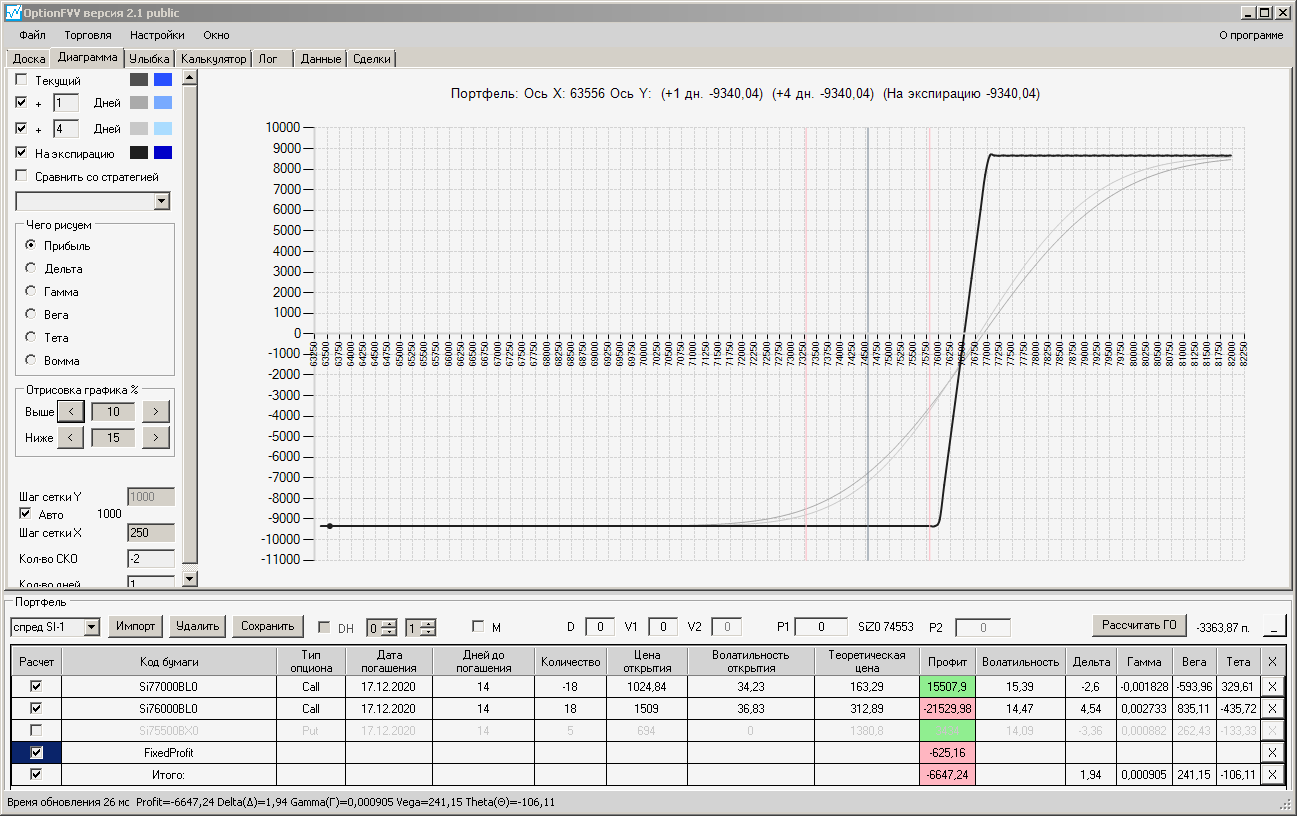Viewport: 1297px width, 816px height.
Task: Select the Дельта radio option
Action: [31, 268]
